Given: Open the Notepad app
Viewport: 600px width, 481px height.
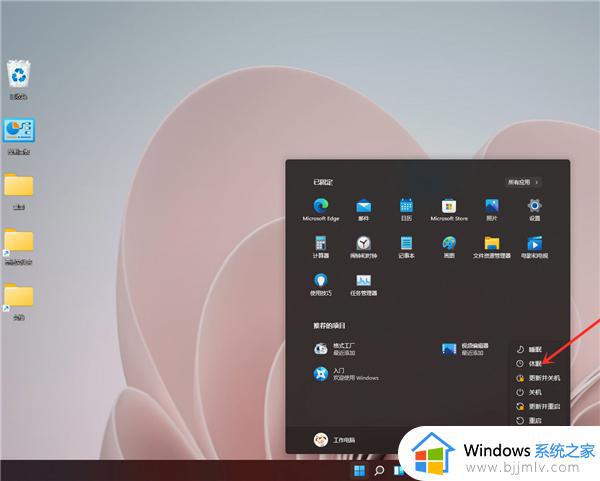Looking at the screenshot, I should tap(407, 246).
